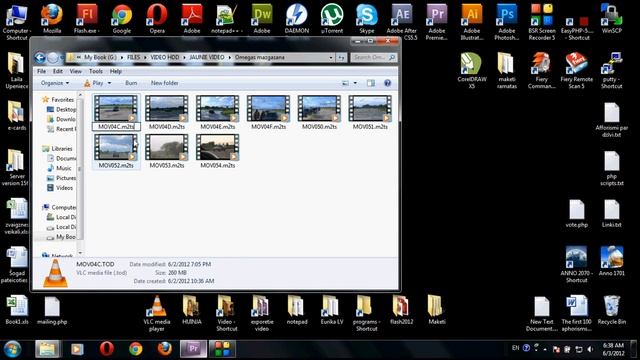
Task: Open the putty shortcut on the desktop
Action: (611, 70)
